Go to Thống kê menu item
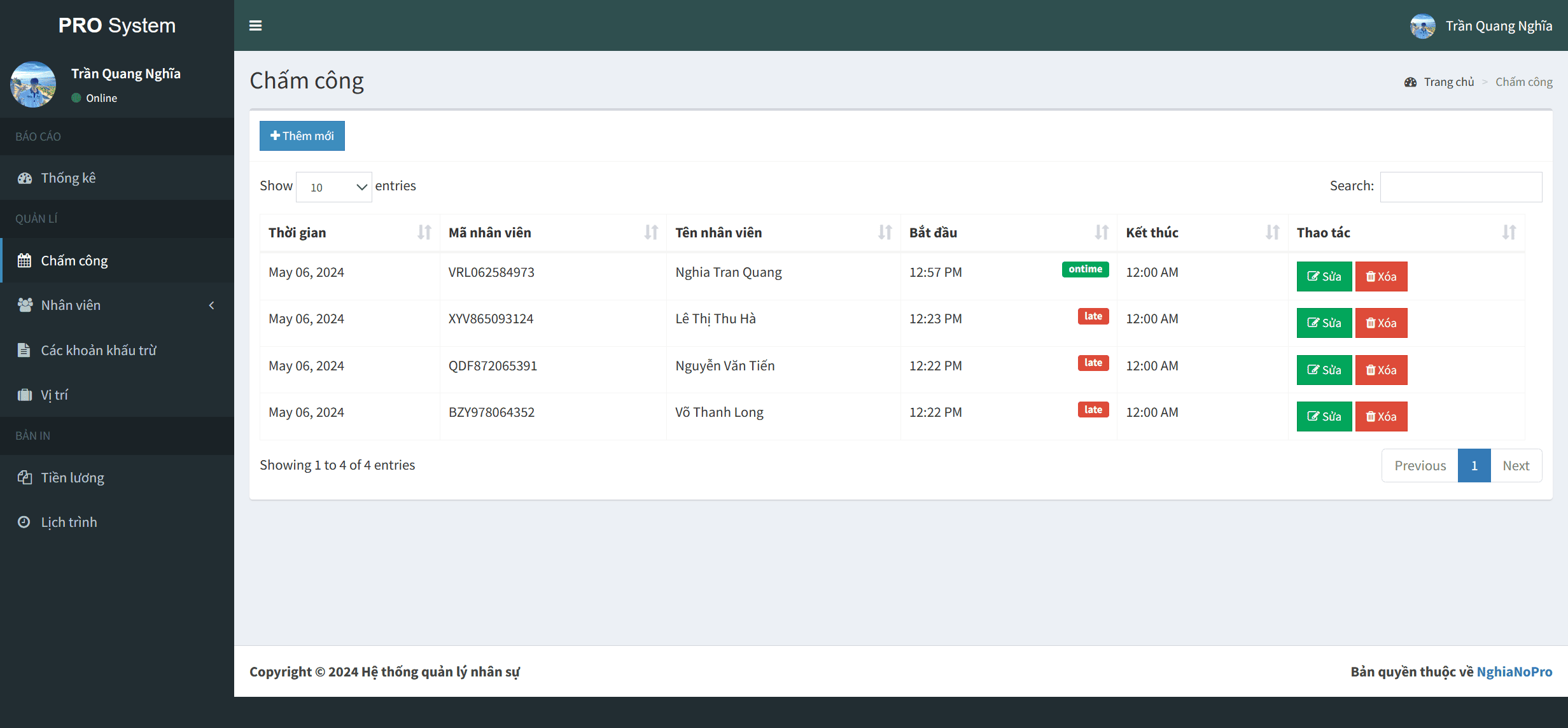Image resolution: width=1568 pixels, height=728 pixels. tap(117, 178)
